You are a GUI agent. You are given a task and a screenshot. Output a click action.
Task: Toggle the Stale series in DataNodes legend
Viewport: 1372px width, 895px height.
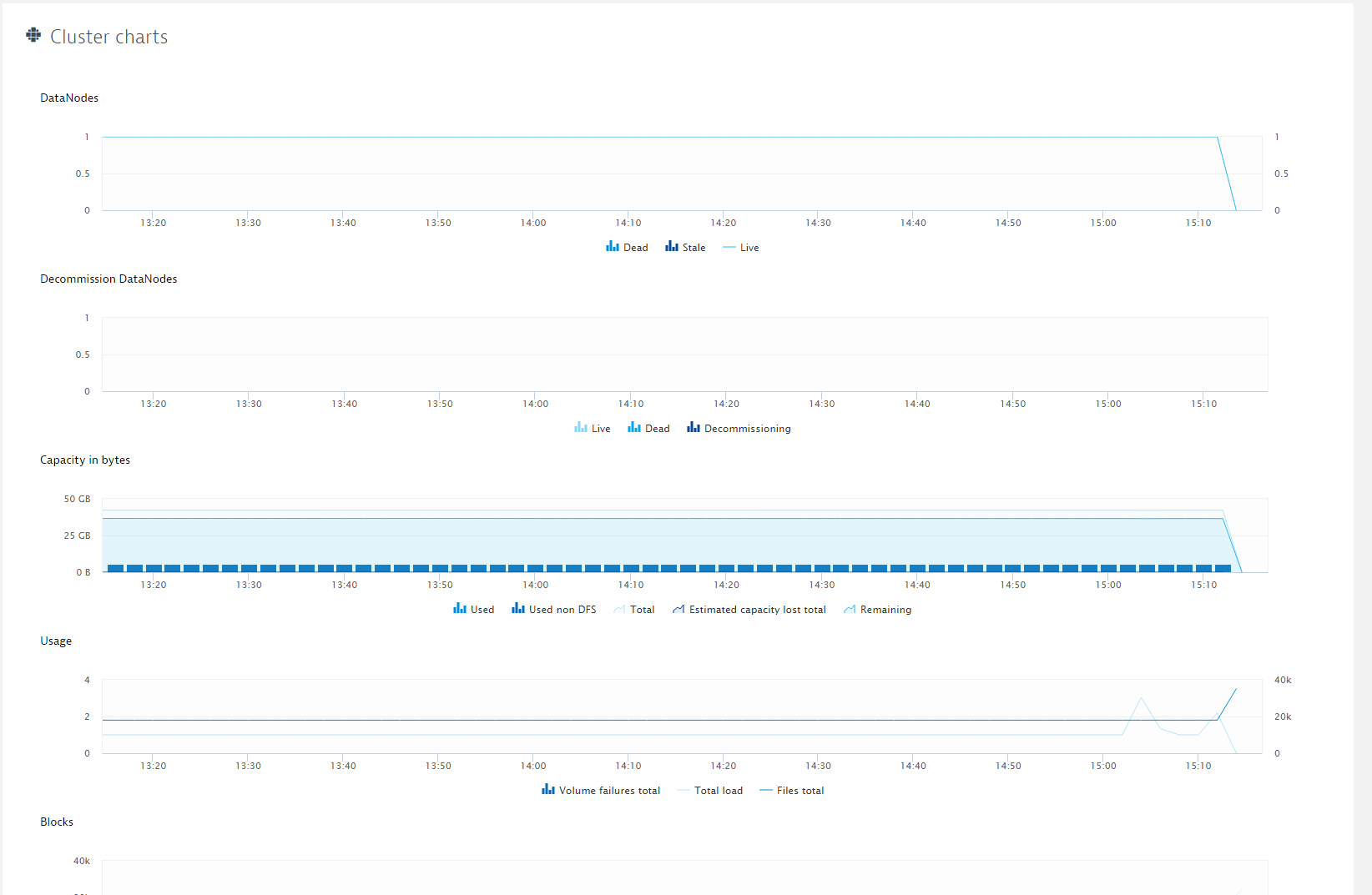[x=685, y=248]
